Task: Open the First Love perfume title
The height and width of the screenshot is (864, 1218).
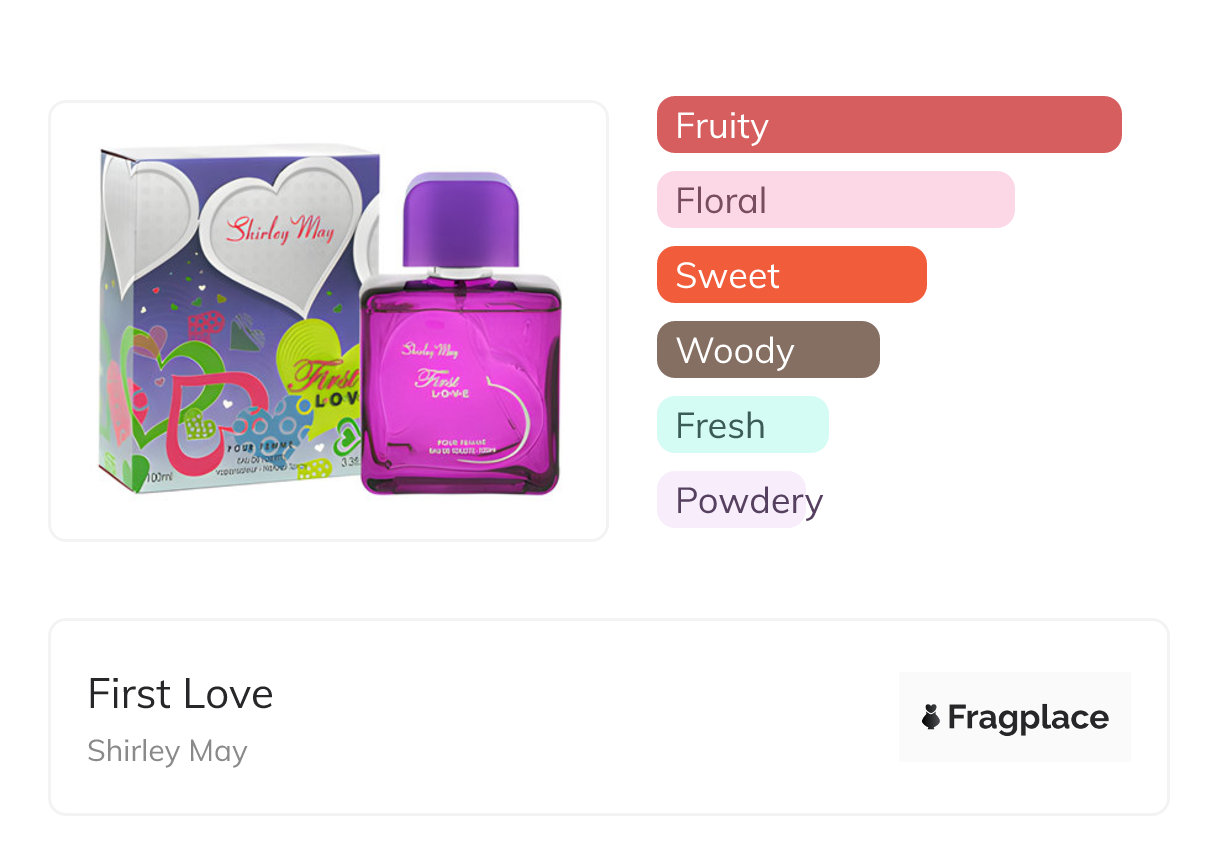Action: (180, 694)
